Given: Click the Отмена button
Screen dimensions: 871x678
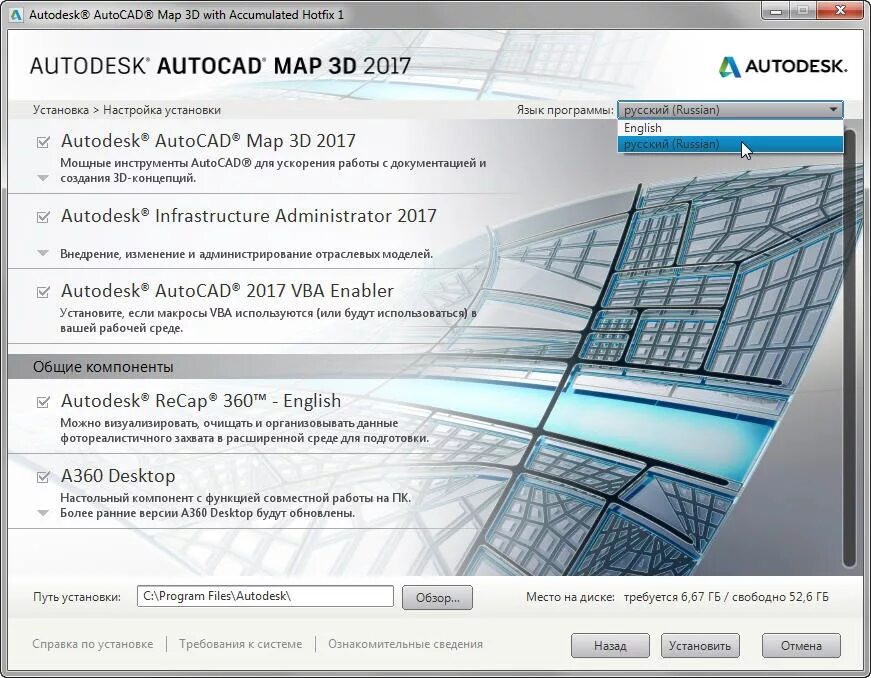Looking at the screenshot, I should (801, 645).
